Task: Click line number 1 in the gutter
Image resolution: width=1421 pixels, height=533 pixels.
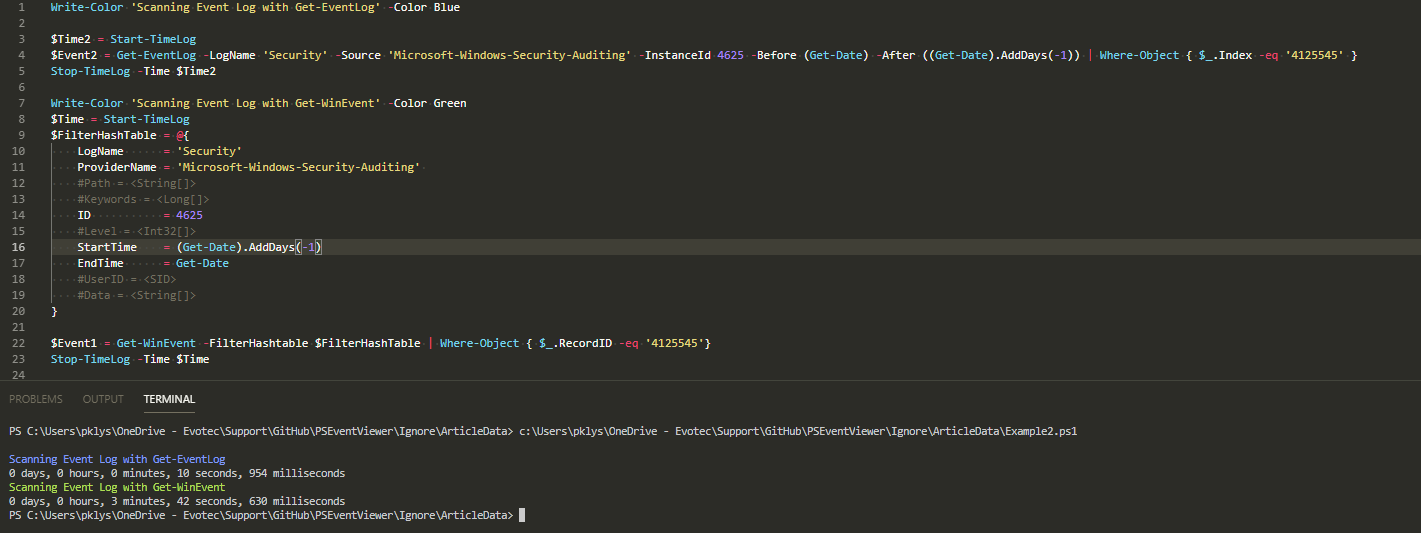Action: point(22,7)
